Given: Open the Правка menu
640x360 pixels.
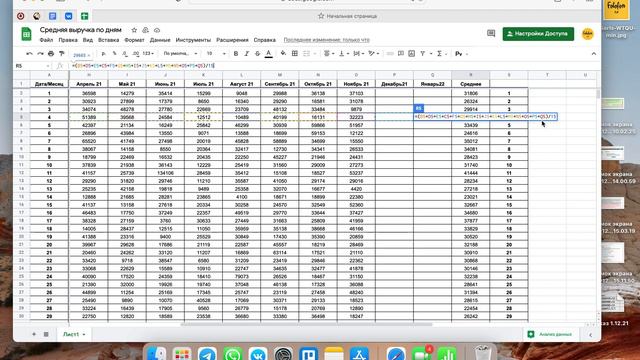Looking at the screenshot, I should pos(68,40).
